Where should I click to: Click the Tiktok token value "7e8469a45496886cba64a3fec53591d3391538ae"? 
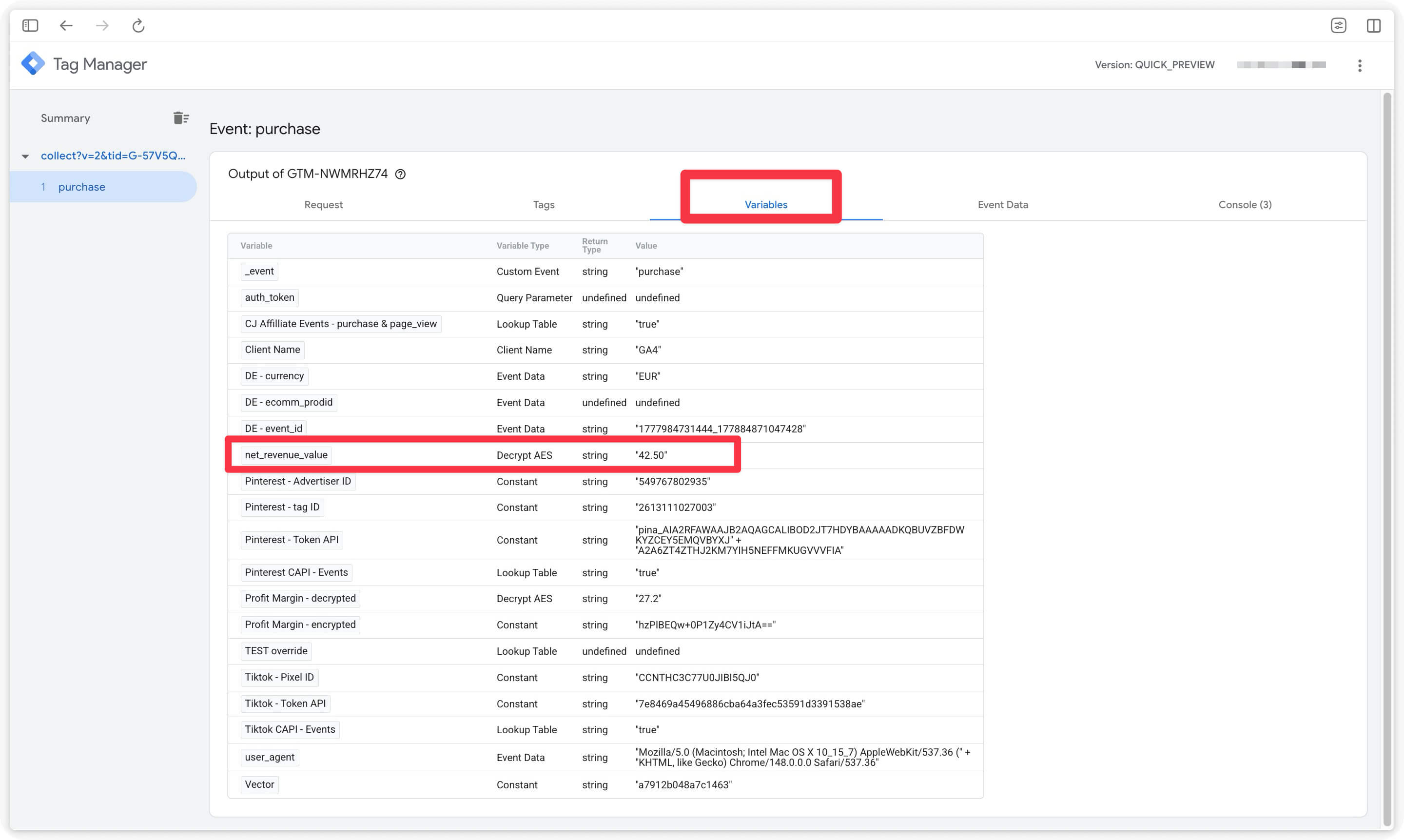coord(750,704)
